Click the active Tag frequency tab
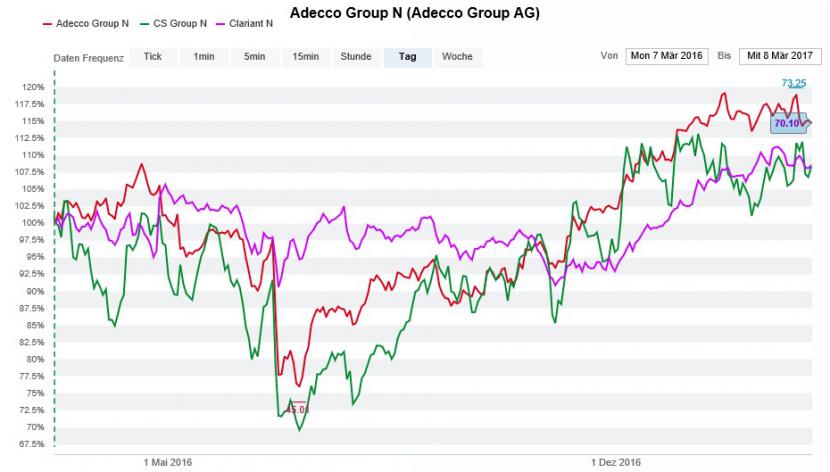 point(407,57)
